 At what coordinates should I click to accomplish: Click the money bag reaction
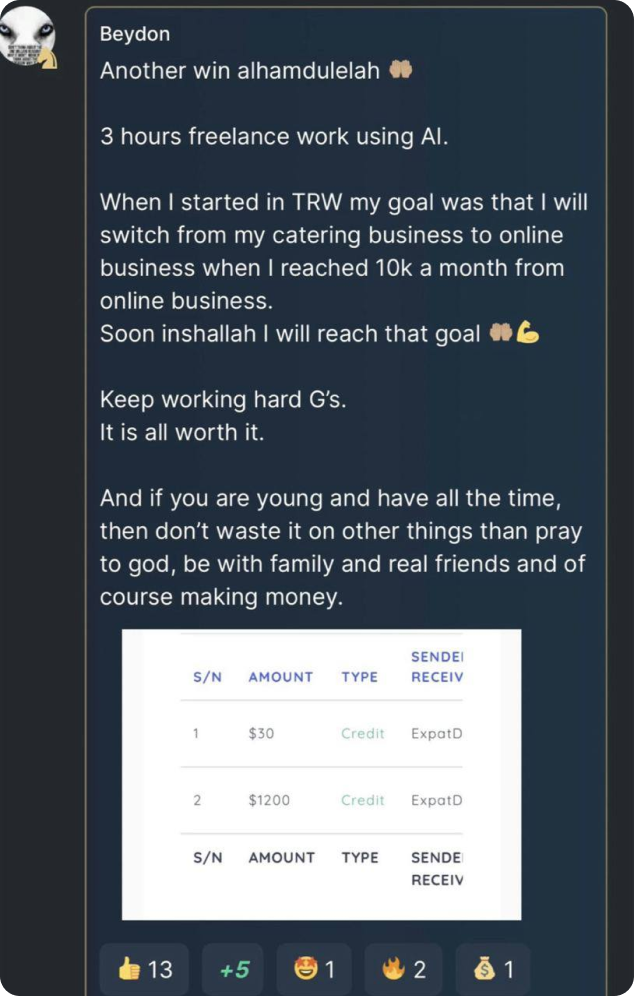492,968
